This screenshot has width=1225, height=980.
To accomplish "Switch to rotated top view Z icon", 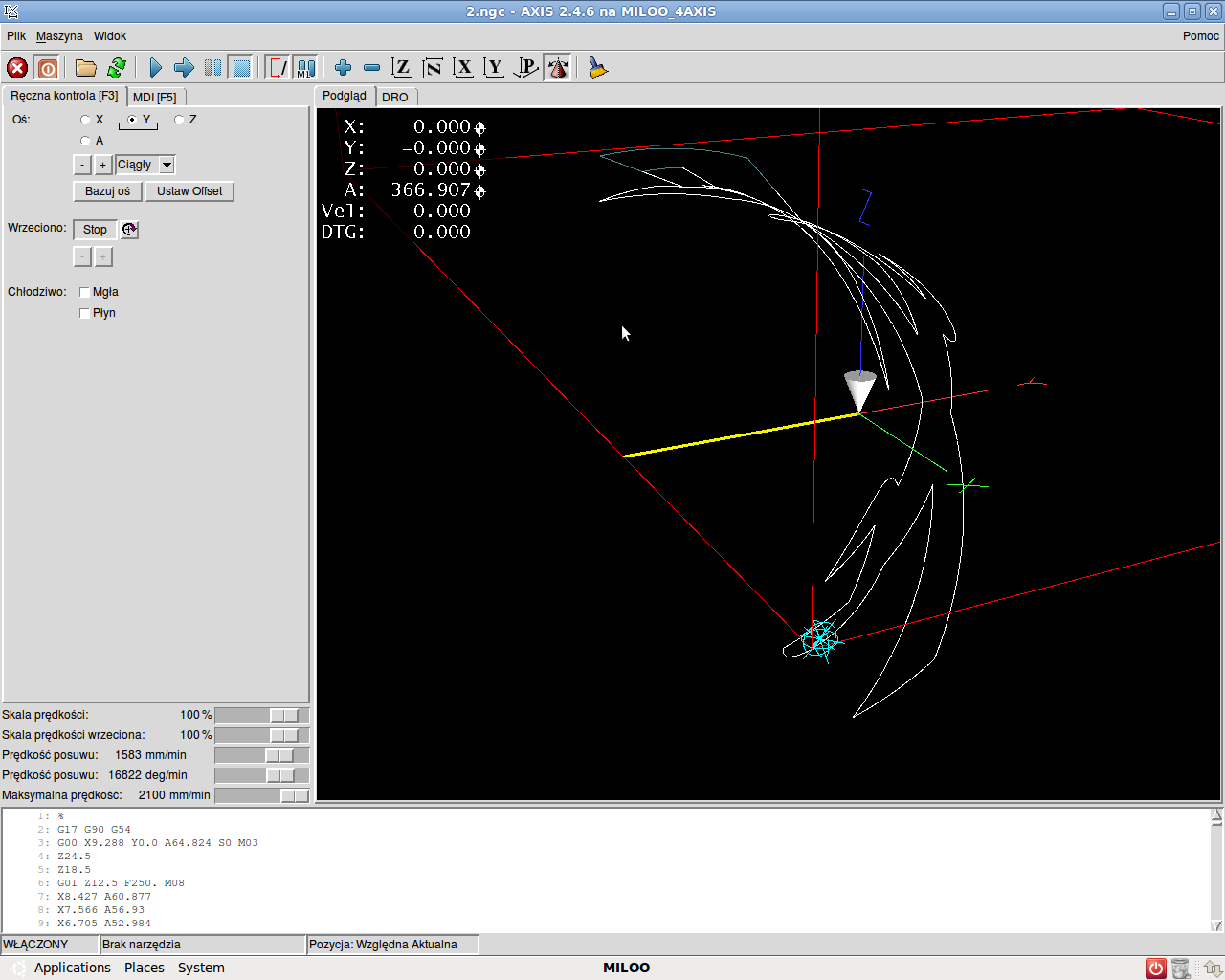I will click(433, 68).
